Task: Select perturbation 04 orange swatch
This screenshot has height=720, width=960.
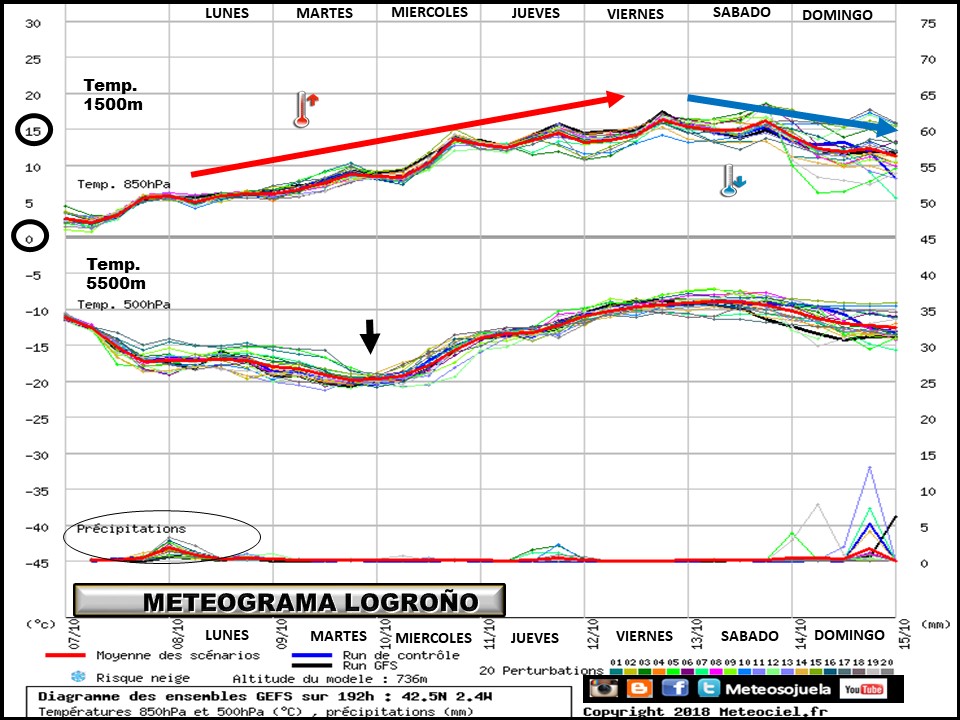Action: (659, 672)
